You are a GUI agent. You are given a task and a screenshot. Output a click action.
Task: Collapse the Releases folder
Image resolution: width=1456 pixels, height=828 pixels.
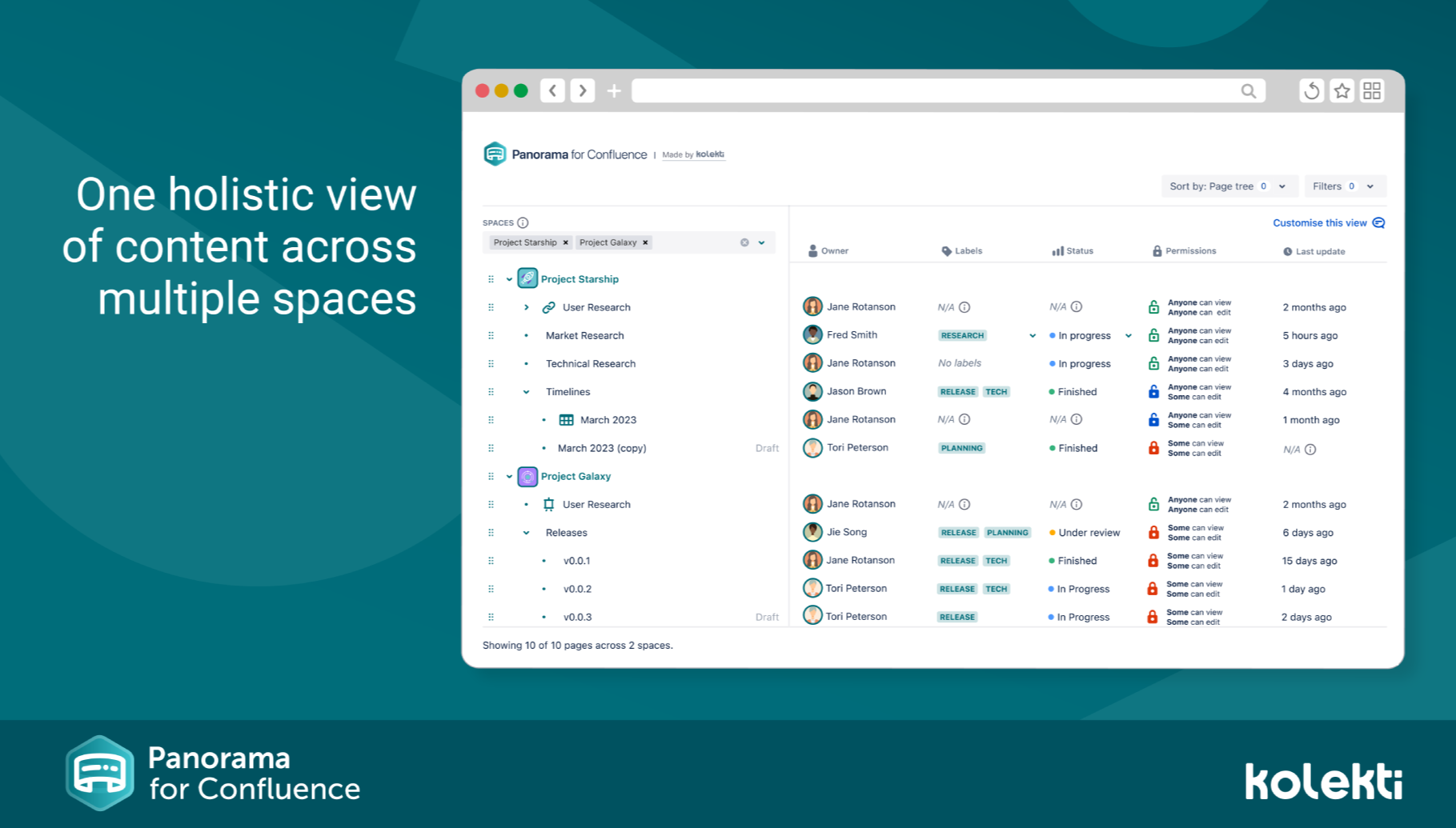coord(526,533)
